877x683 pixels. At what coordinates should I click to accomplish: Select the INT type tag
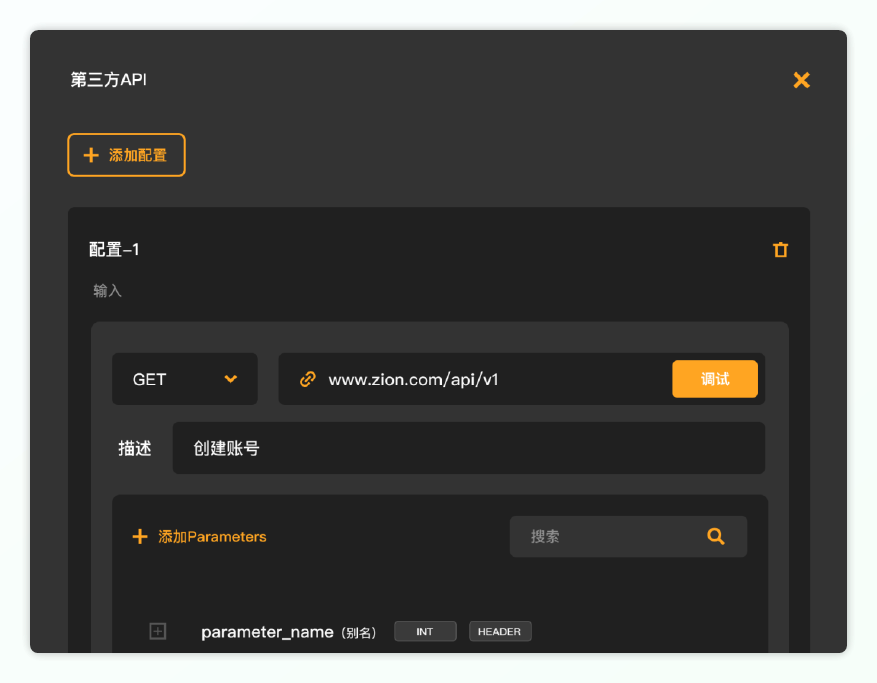click(425, 632)
